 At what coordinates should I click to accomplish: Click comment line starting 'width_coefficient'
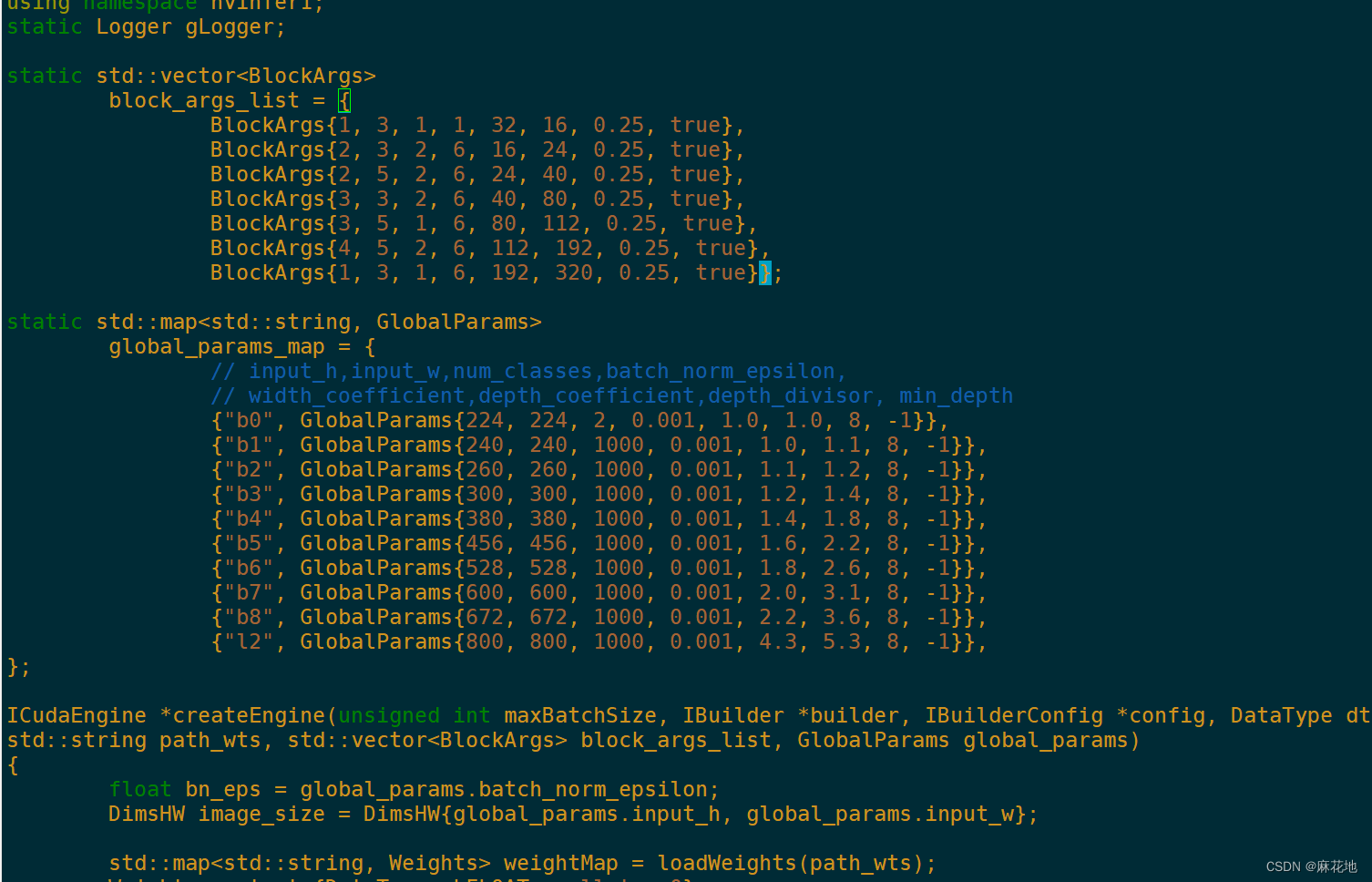pyautogui.click(x=611, y=395)
